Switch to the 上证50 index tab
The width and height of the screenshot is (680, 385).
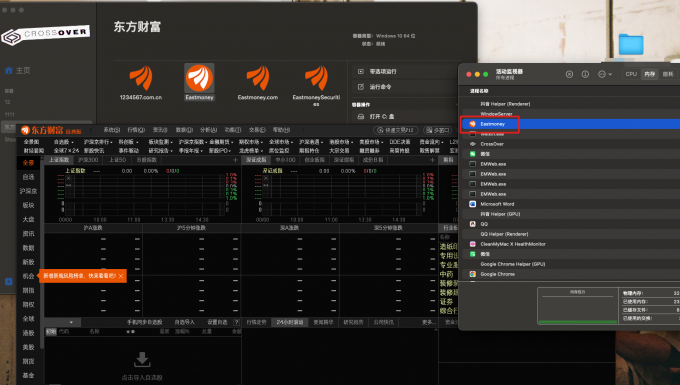pyautogui.click(x=117, y=160)
